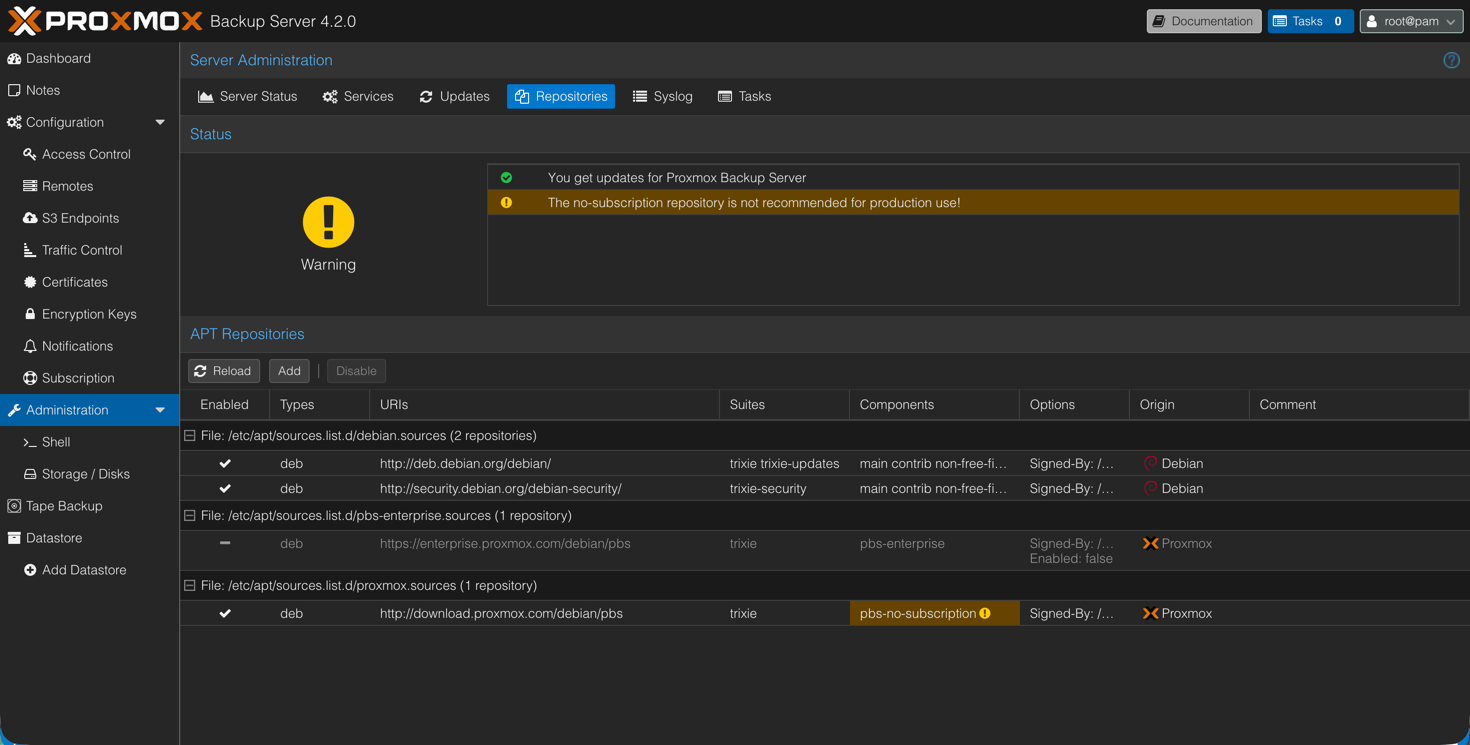Click the help question mark icon
Viewport: 1470px width, 745px height.
click(x=1451, y=60)
